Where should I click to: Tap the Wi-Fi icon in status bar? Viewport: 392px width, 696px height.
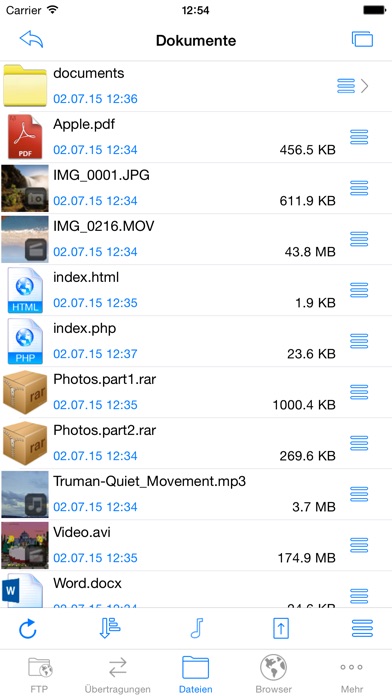[x=53, y=10]
